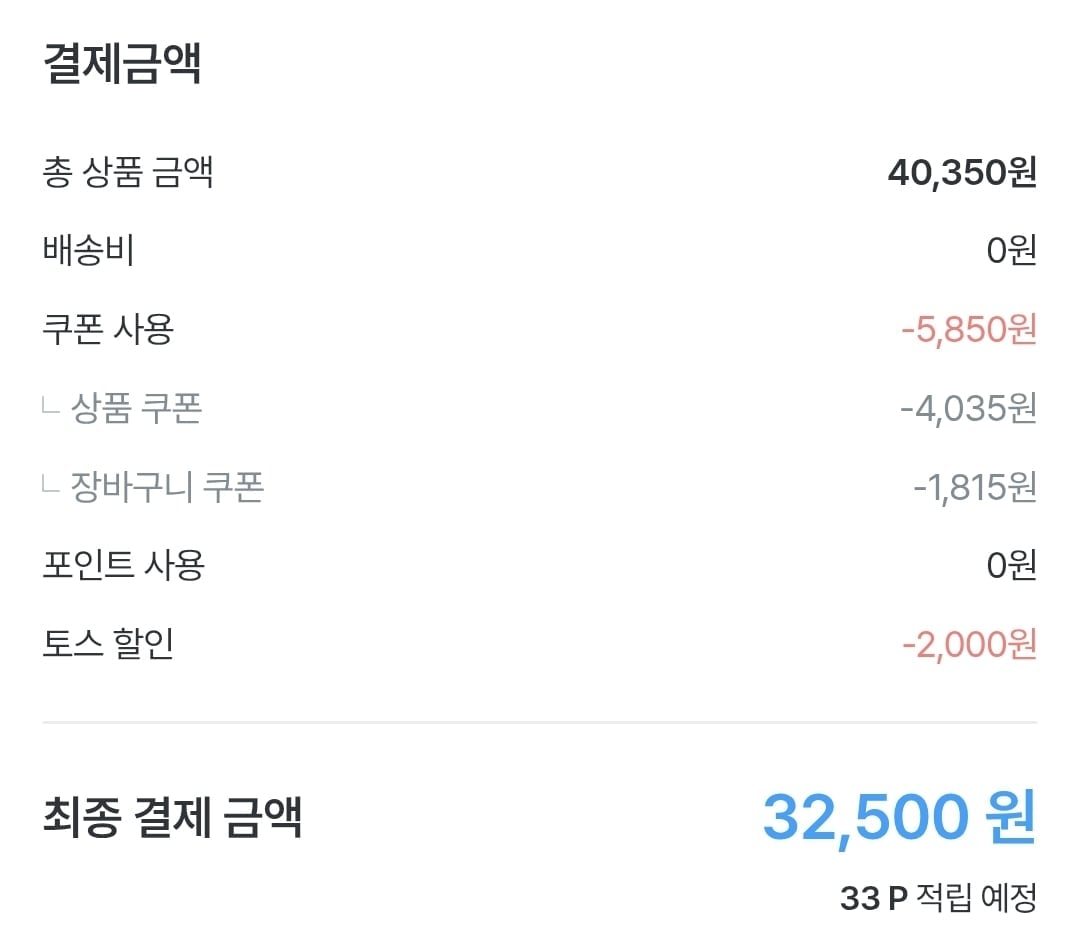Click the -4,035원 product coupon amount
This screenshot has width=1080, height=944.
[967, 408]
